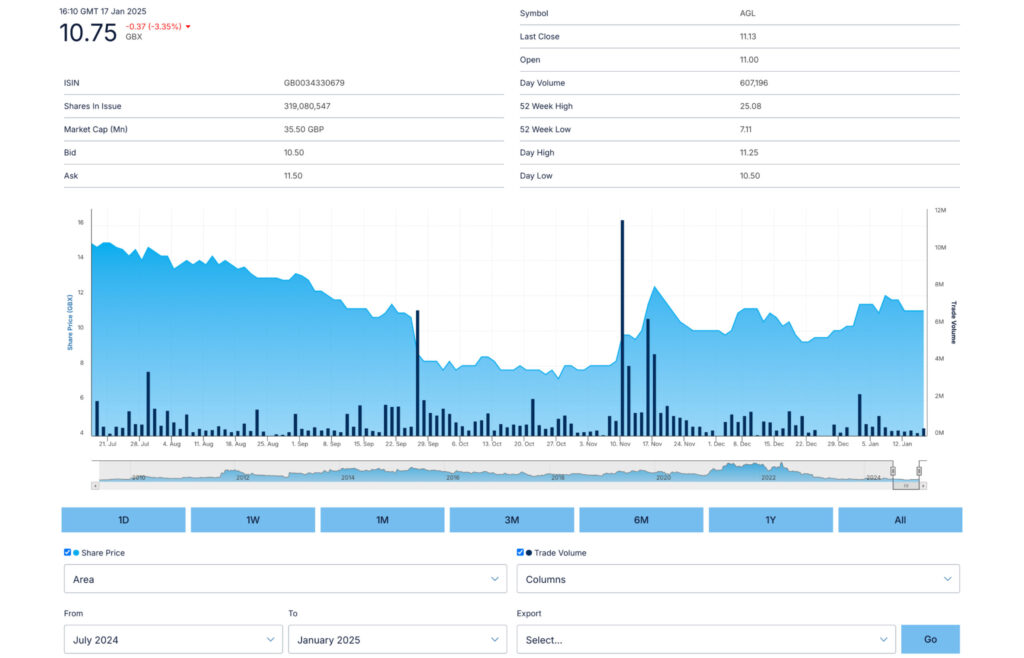This screenshot has height=658, width=1024.
Task: Open the From date July 2024 dropdown
Action: coord(173,640)
